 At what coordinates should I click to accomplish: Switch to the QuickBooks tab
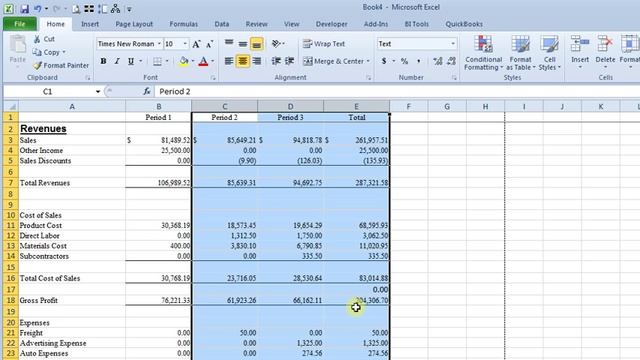tap(464, 24)
